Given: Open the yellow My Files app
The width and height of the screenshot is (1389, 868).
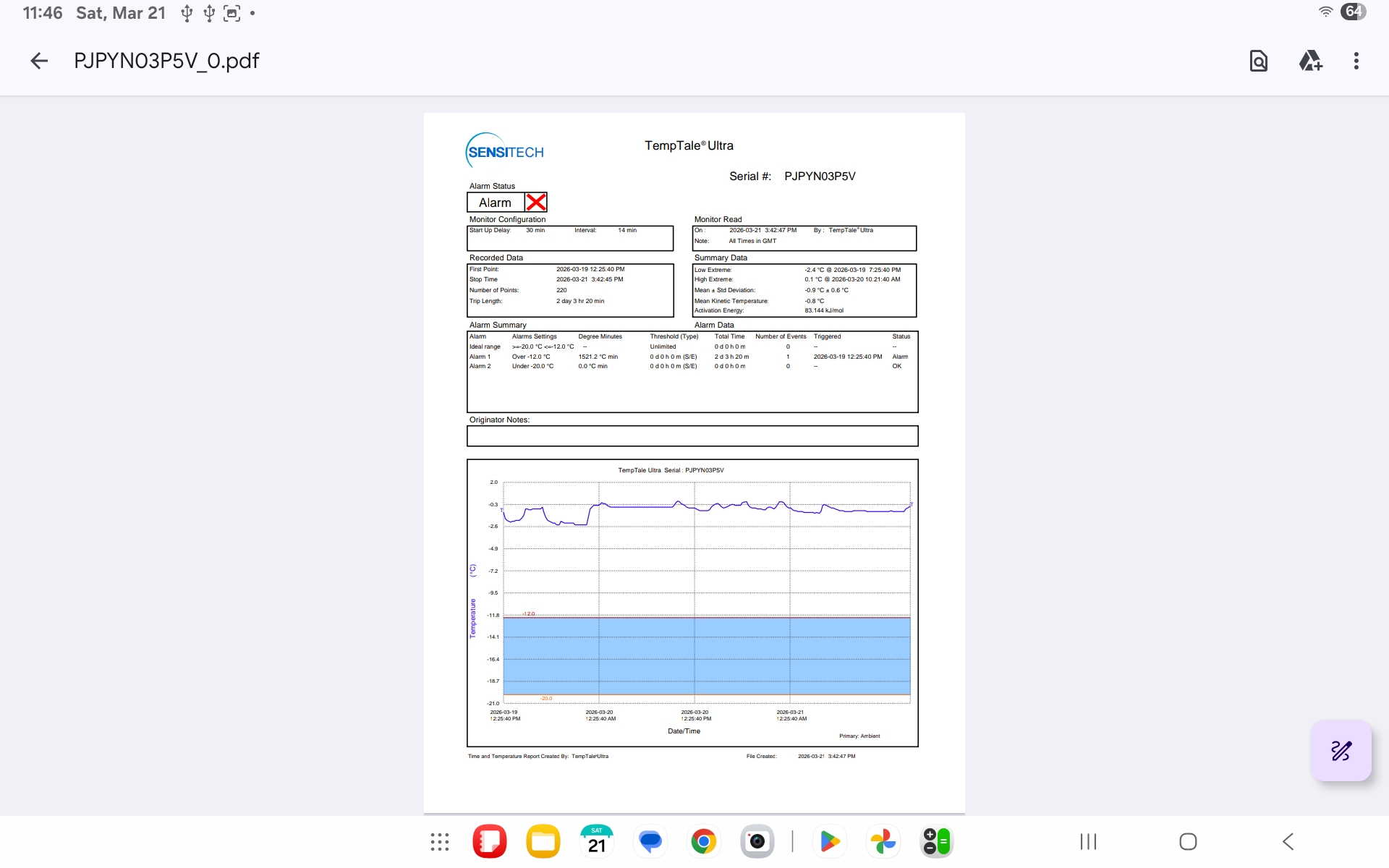Looking at the screenshot, I should (x=543, y=842).
